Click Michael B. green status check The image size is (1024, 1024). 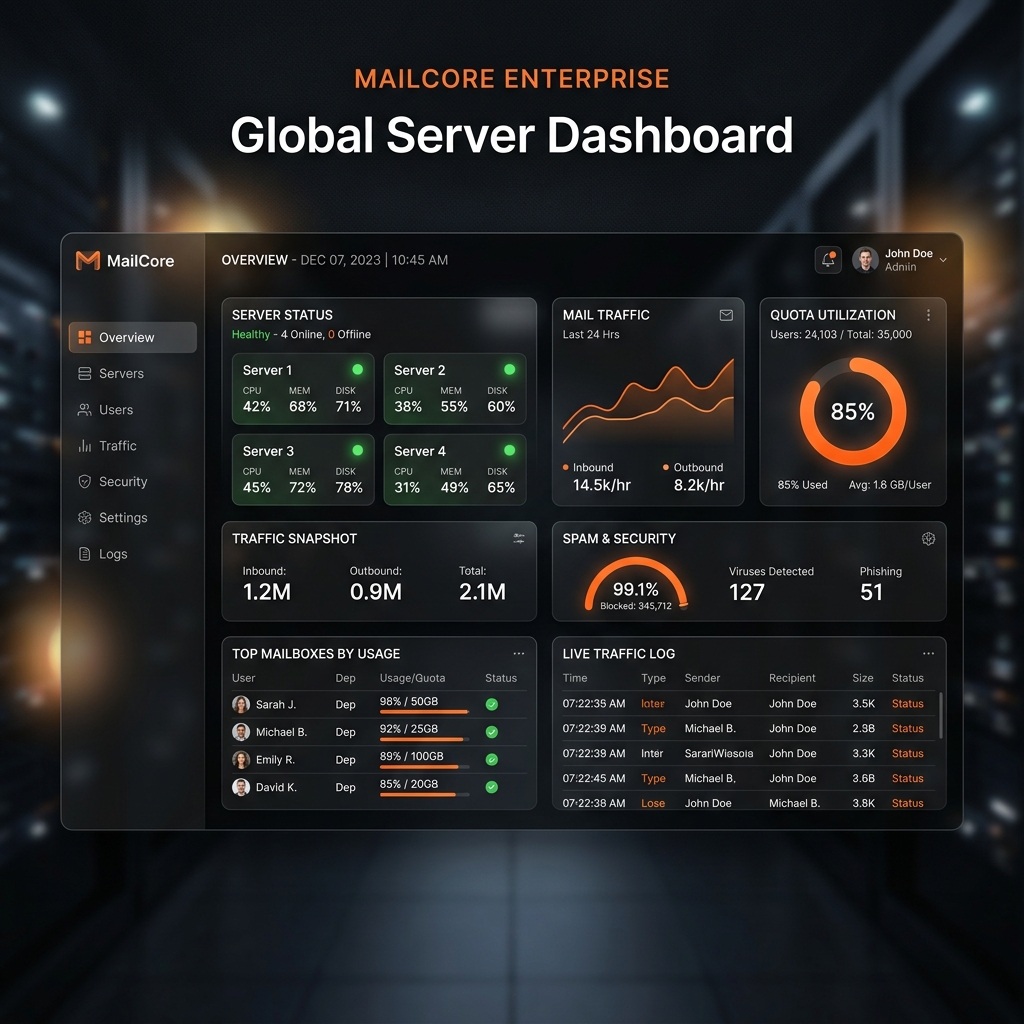click(x=492, y=732)
